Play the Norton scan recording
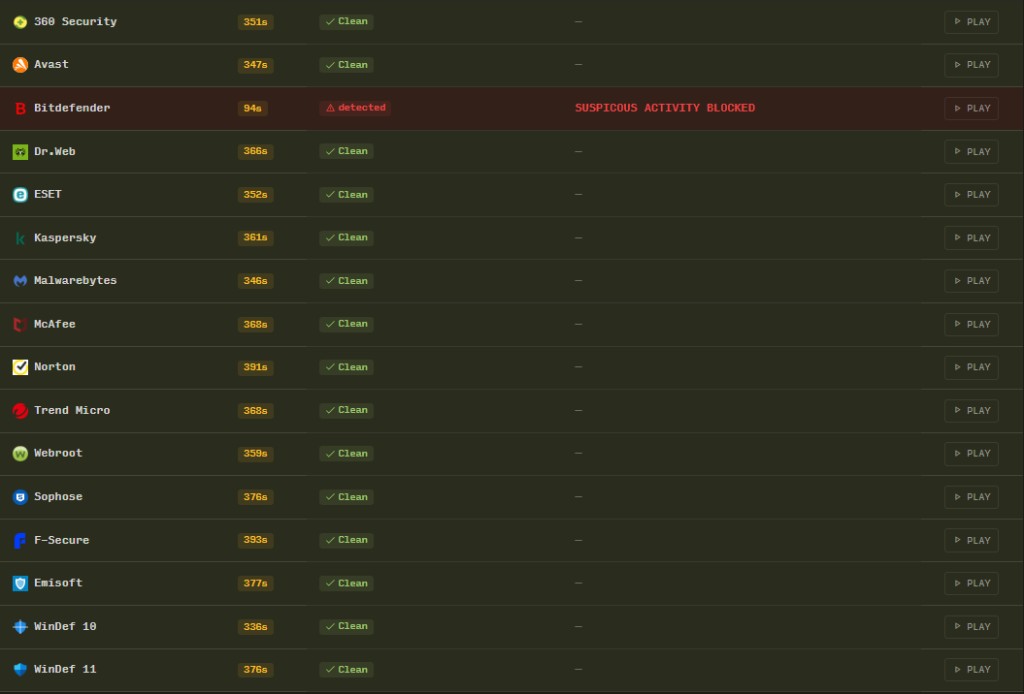This screenshot has height=694, width=1024. pos(971,367)
